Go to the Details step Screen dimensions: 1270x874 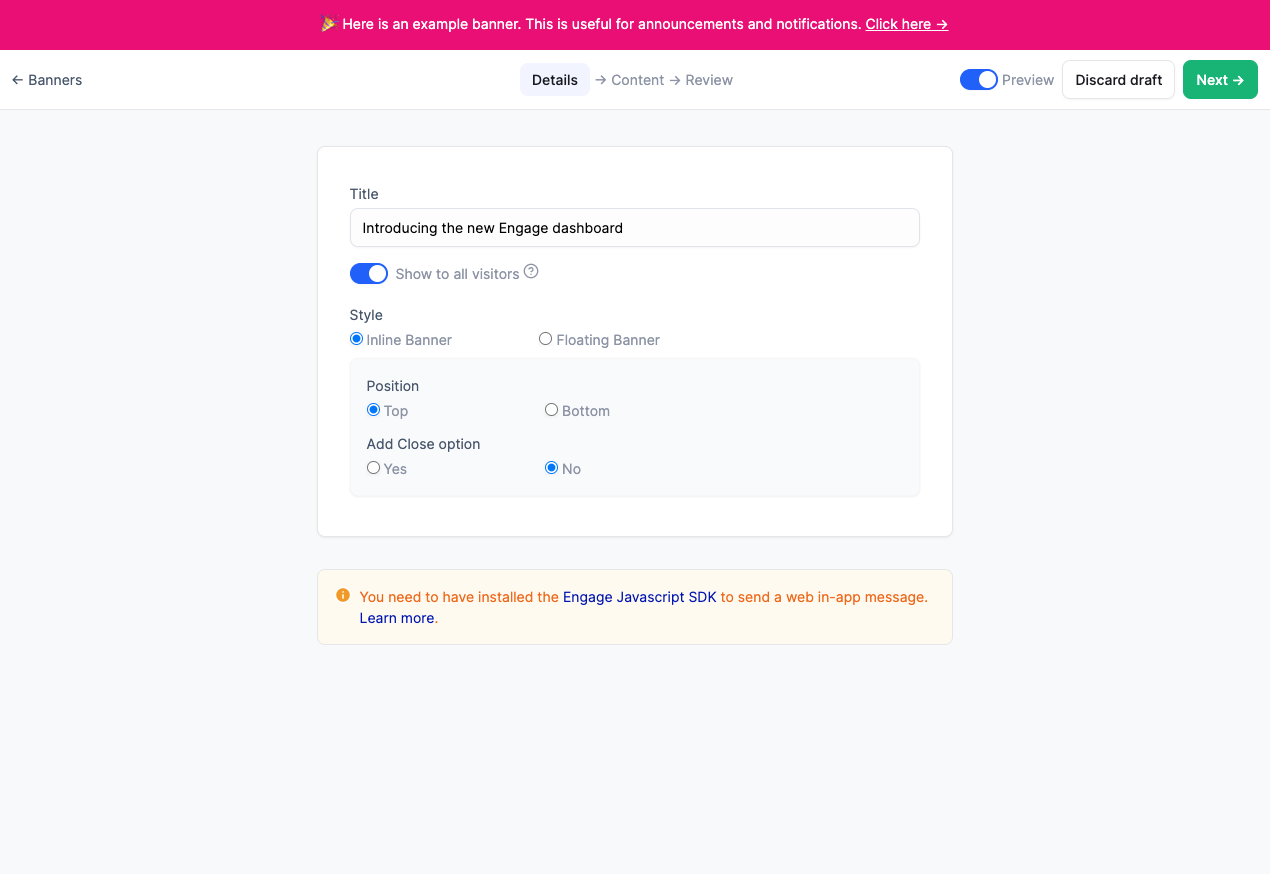[x=555, y=80]
